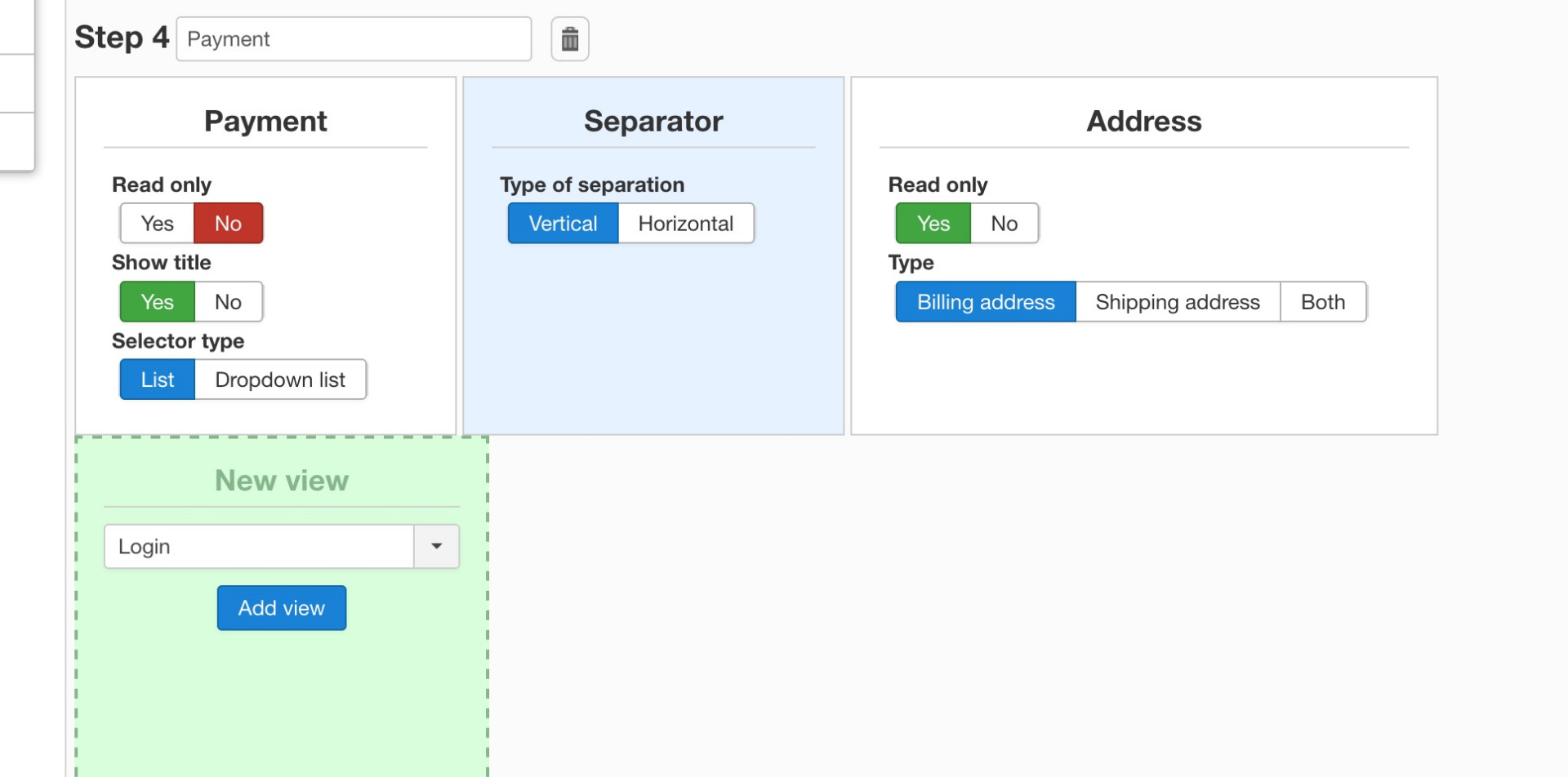This screenshot has height=777, width=1568.
Task: Select Horizontal separation type
Action: coord(685,224)
